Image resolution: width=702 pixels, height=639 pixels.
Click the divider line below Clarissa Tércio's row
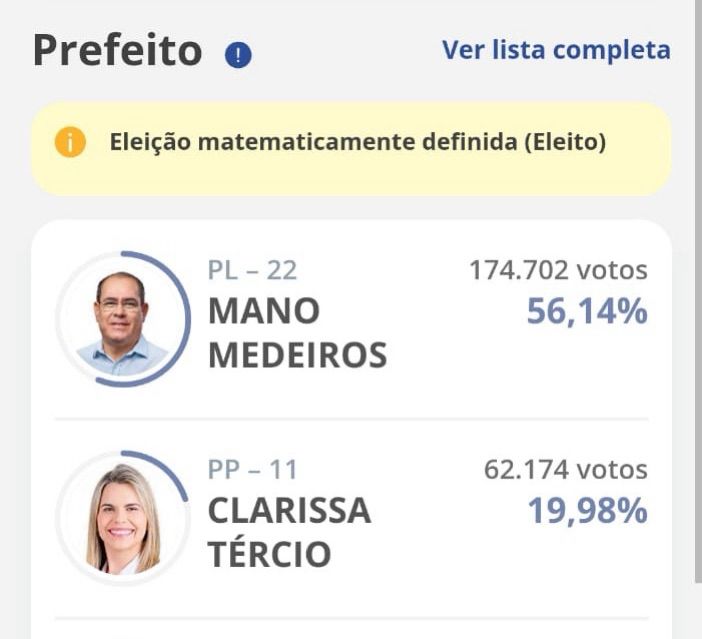pyautogui.click(x=351, y=617)
